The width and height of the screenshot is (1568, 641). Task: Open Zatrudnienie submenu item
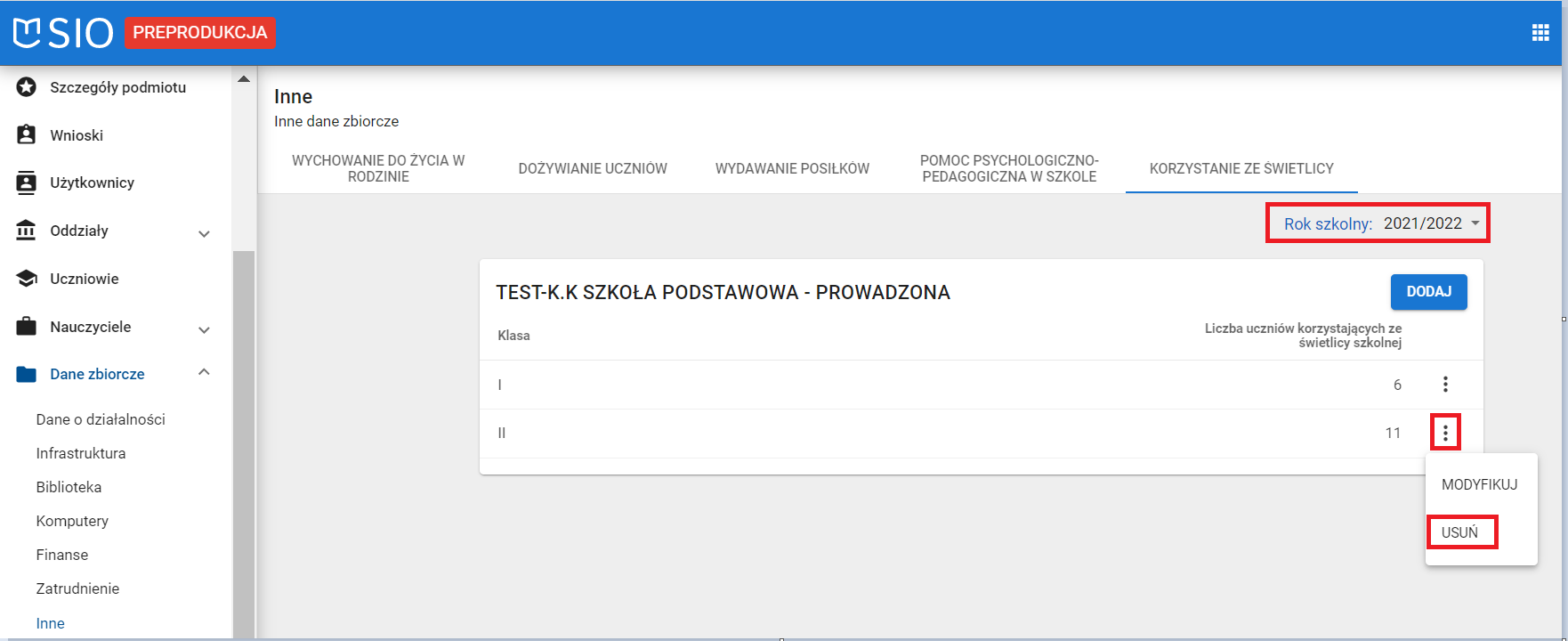pyautogui.click(x=77, y=588)
